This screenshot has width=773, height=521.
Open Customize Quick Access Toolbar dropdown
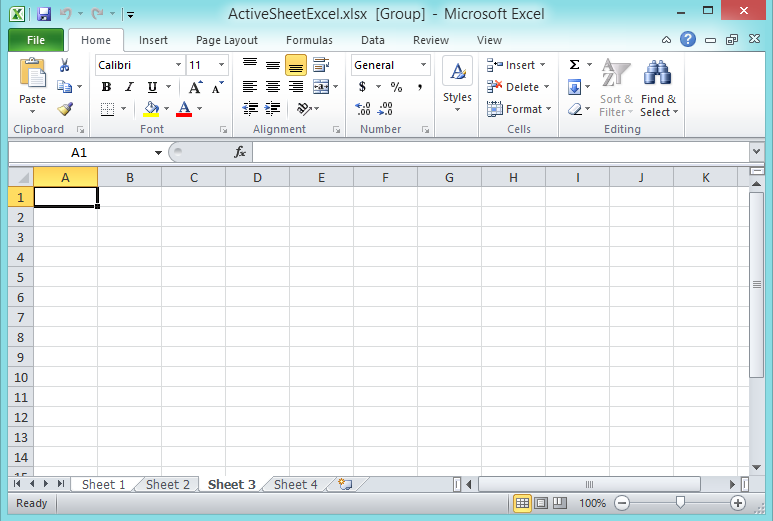pos(131,15)
